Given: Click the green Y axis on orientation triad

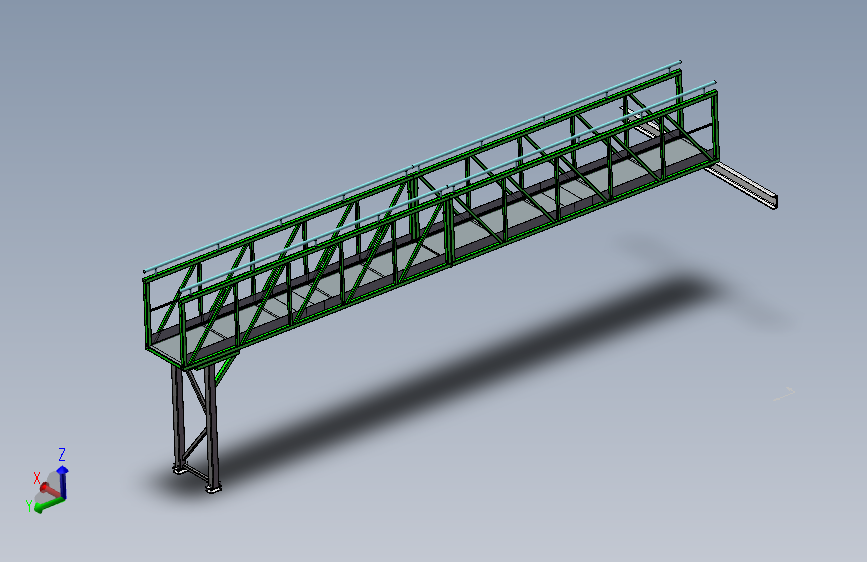Looking at the screenshot, I should (x=49, y=504).
